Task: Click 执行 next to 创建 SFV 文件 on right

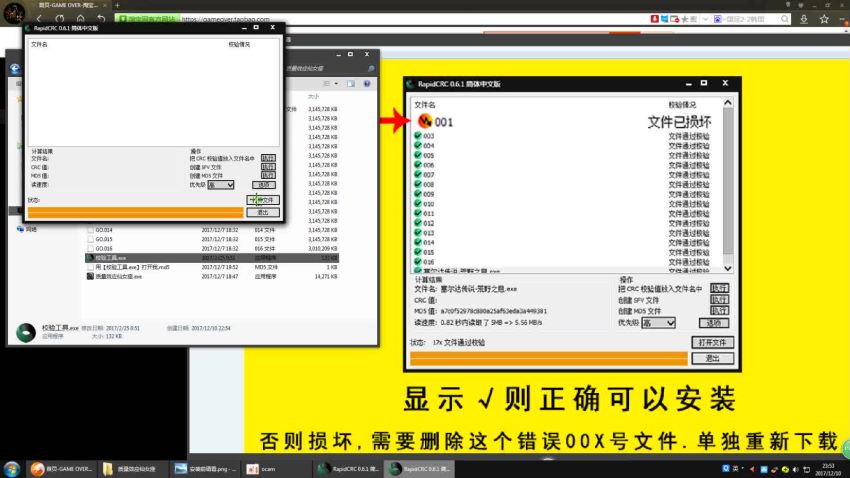Action: [718, 299]
